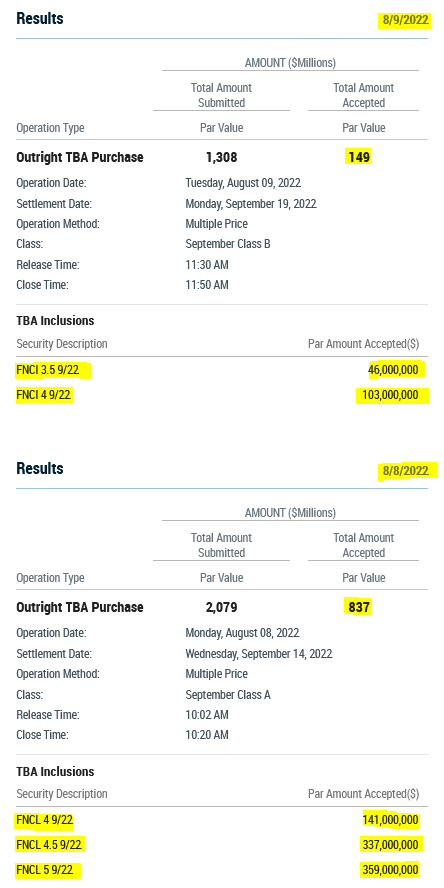
Task: Select the highlighted 837 total accepted value
Action: 359,608
